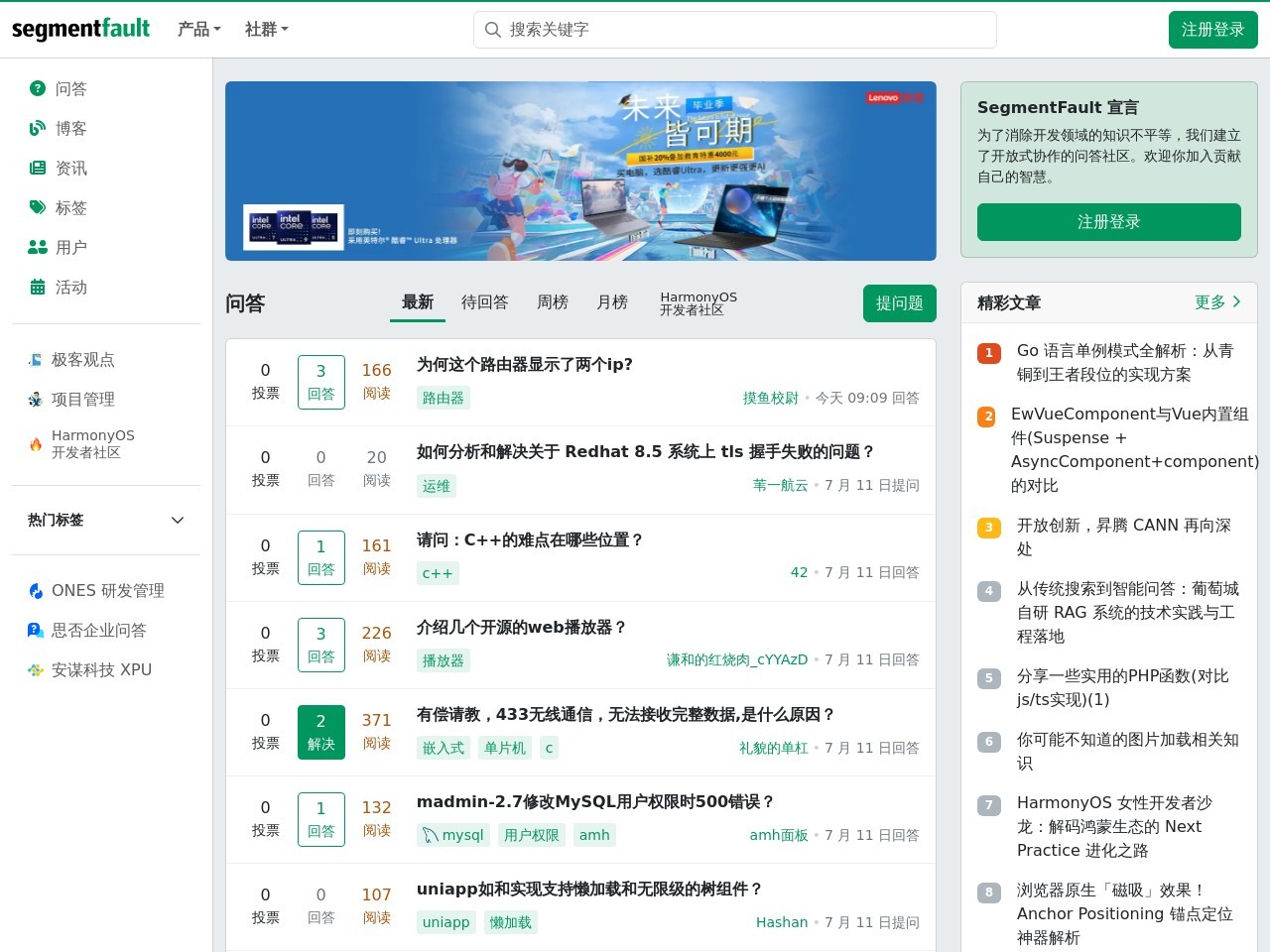Image resolution: width=1270 pixels, height=952 pixels.
Task: Open question about Redhat 8.5 tls 握手失败
Action: (x=646, y=451)
